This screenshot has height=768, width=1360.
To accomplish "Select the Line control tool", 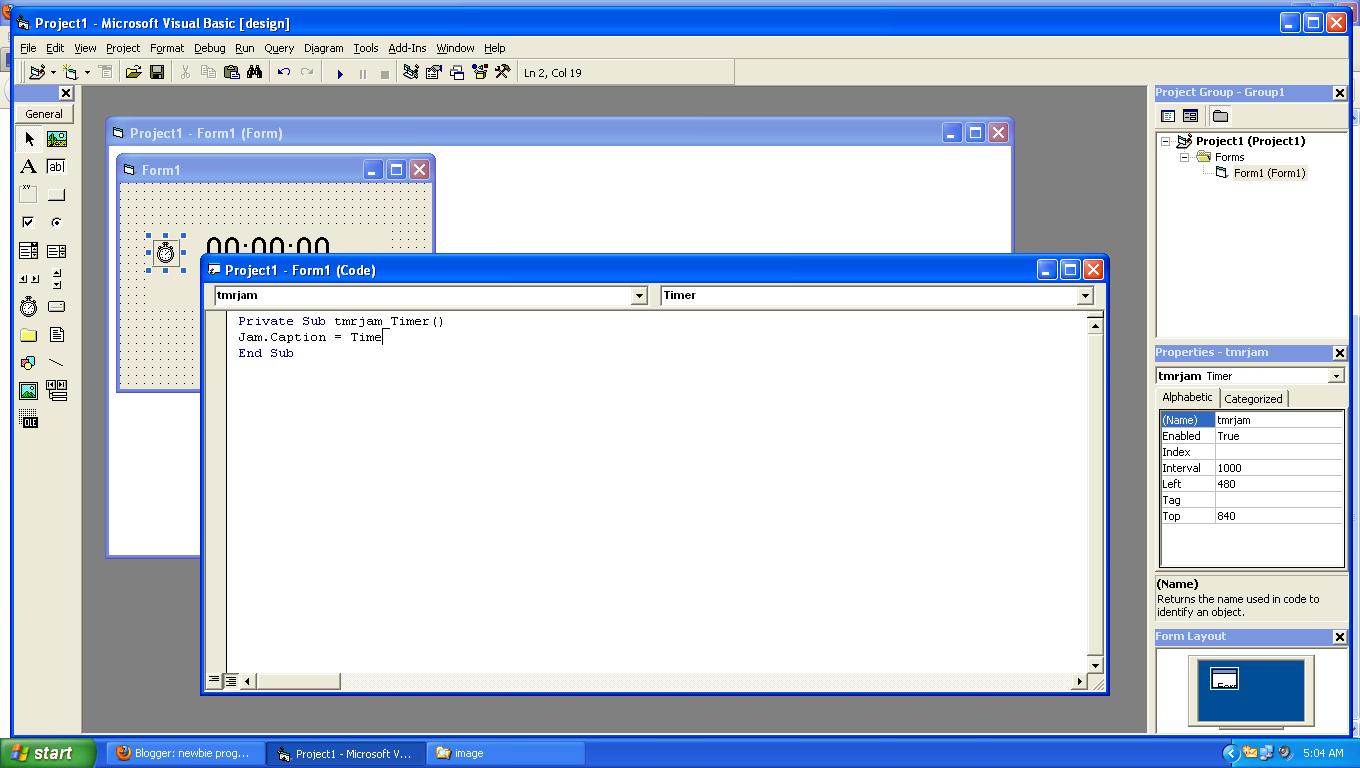I will [57, 363].
